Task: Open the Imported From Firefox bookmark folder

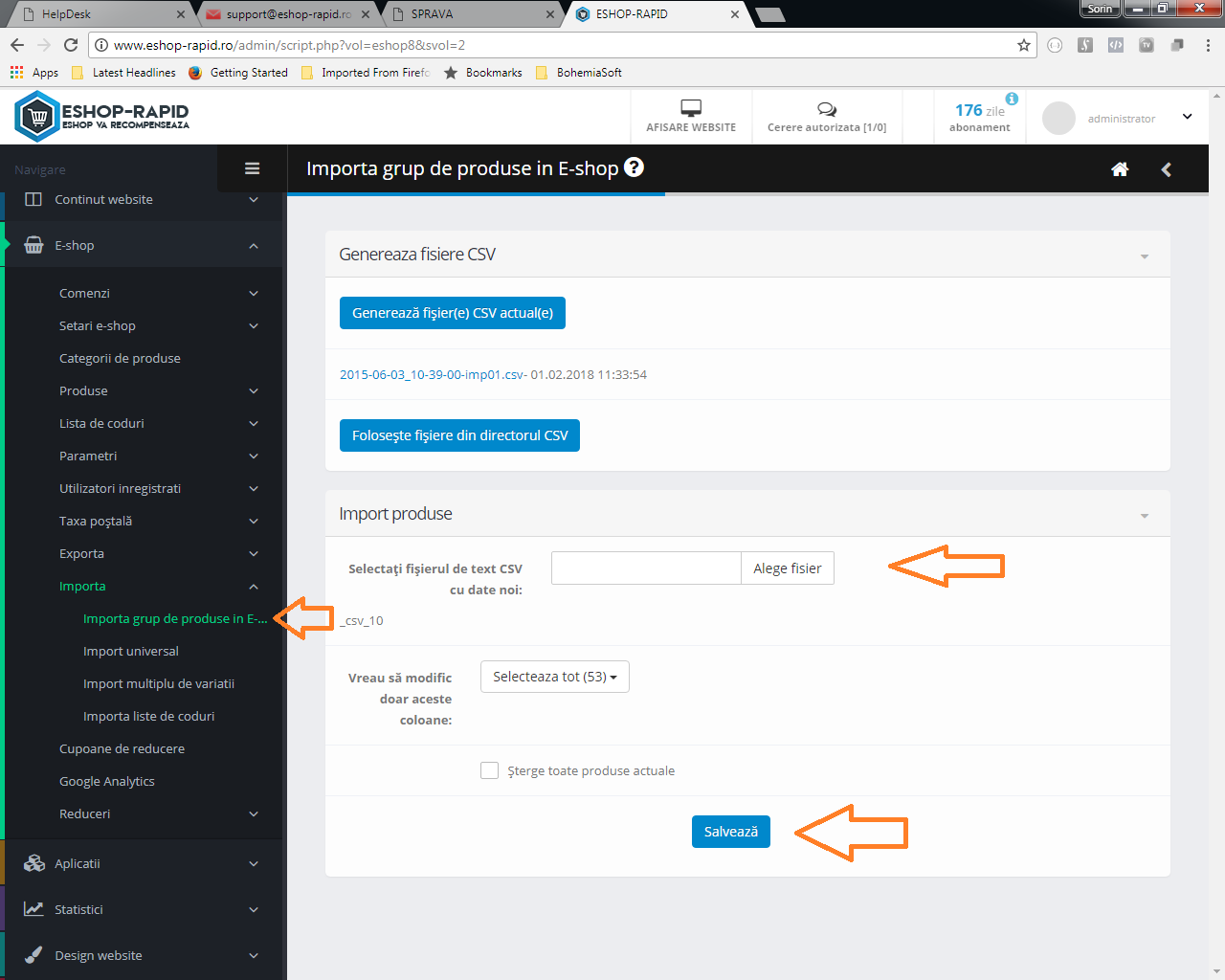Action: pyautogui.click(x=366, y=73)
